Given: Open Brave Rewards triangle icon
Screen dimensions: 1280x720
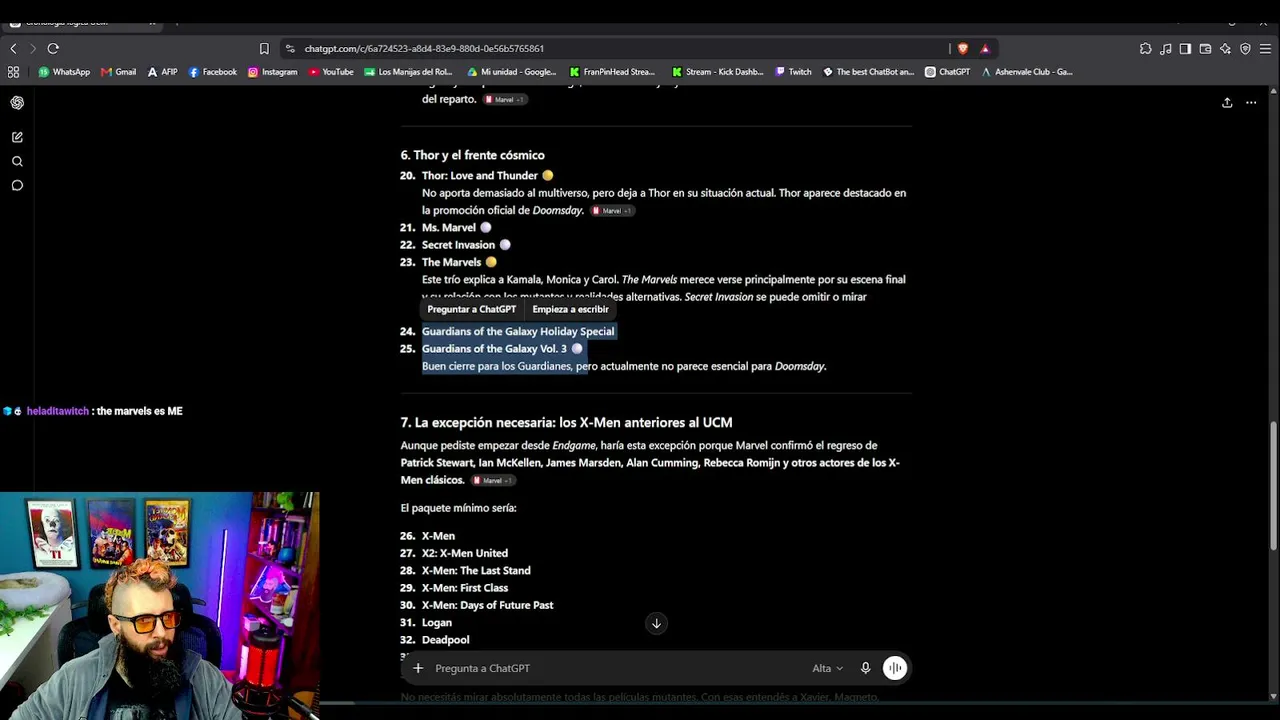Looking at the screenshot, I should [985, 48].
